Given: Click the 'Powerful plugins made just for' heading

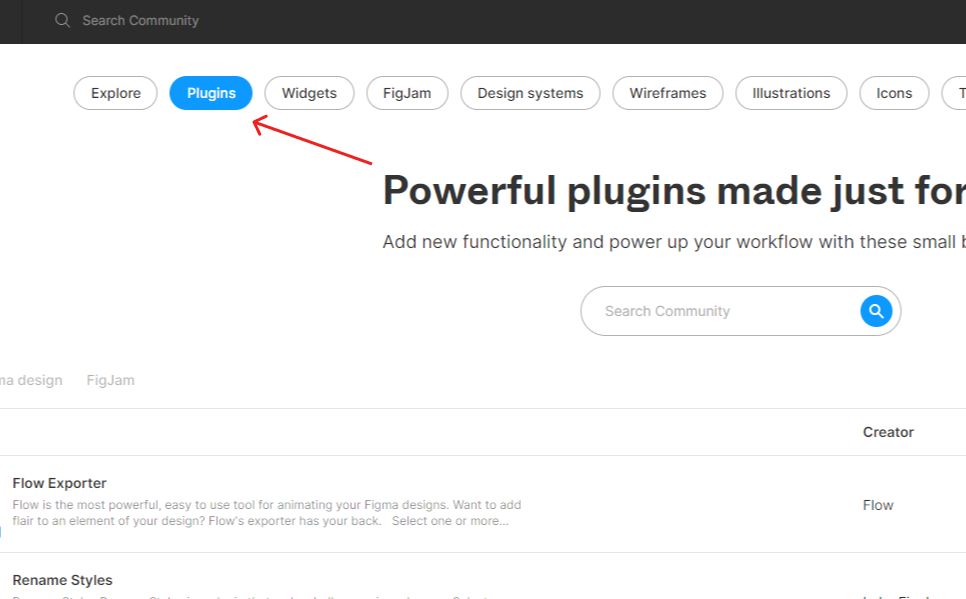Looking at the screenshot, I should (x=674, y=190).
